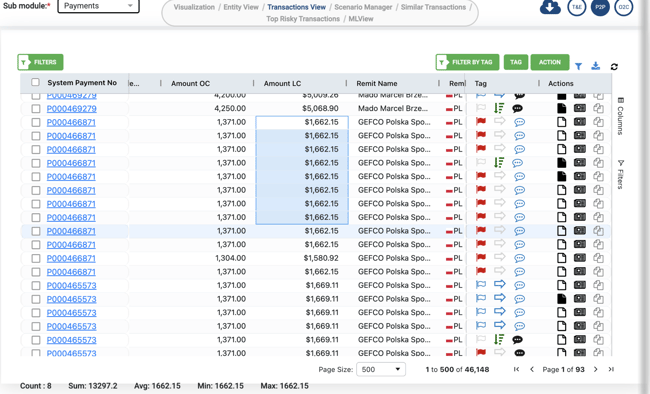Select the $5,068.90 amount cell
Viewport: 650px width, 394px height.
302,108
